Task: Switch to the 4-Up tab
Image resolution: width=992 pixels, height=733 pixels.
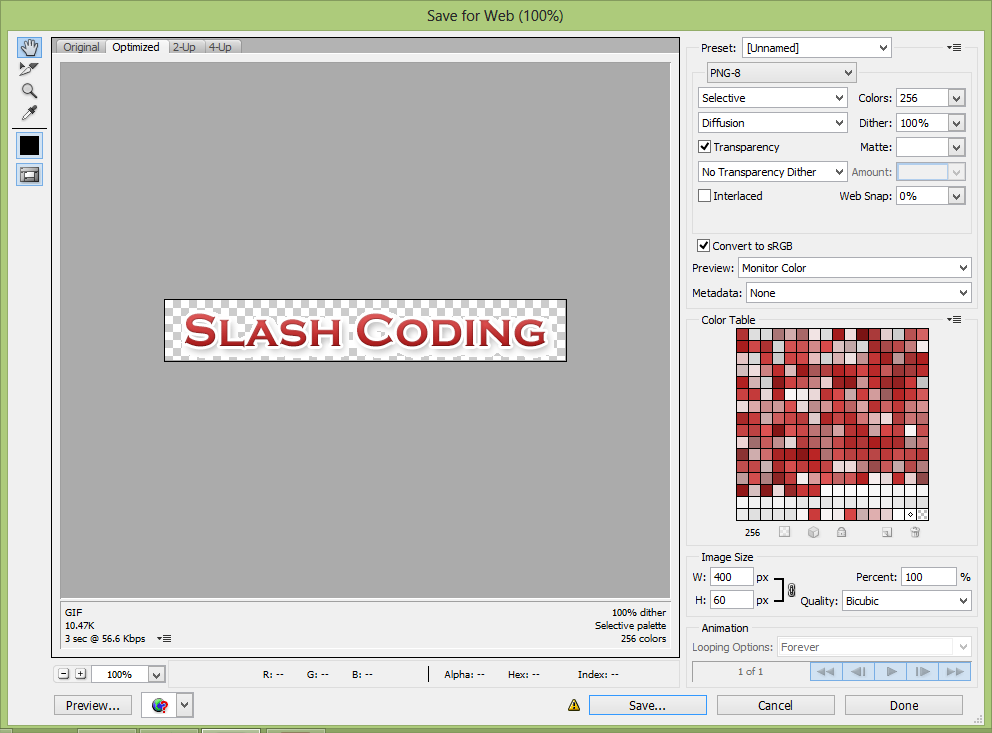Action: pos(220,47)
